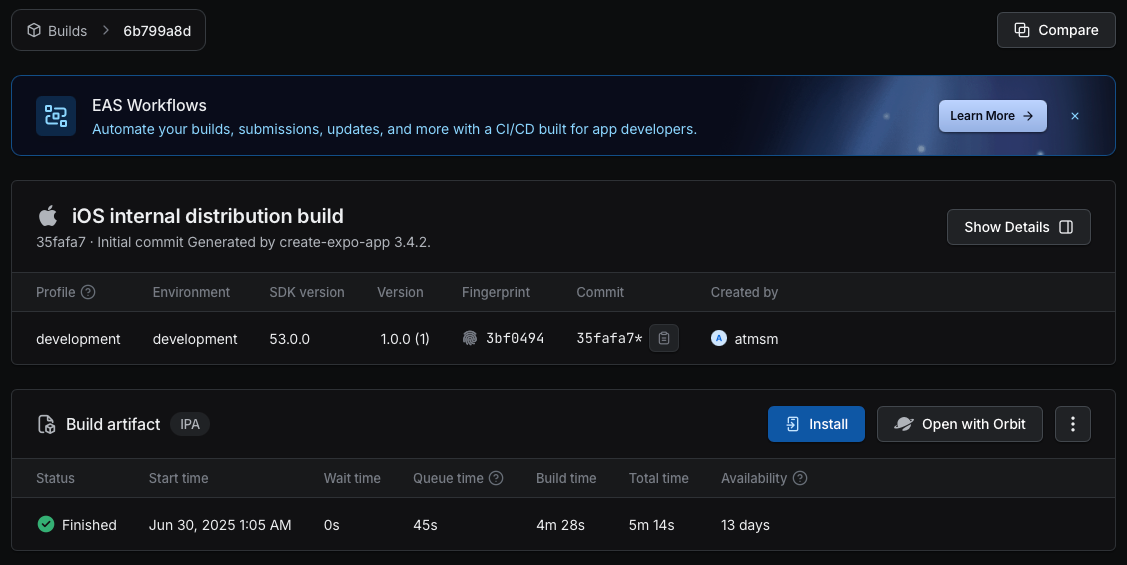Click the 5m 14s total time value

tap(651, 525)
